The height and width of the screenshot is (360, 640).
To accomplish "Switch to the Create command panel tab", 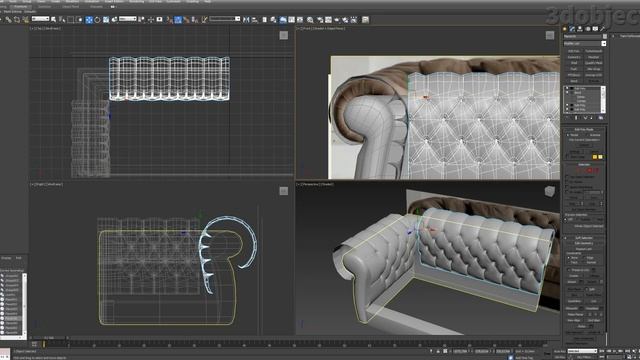I will [565, 29].
